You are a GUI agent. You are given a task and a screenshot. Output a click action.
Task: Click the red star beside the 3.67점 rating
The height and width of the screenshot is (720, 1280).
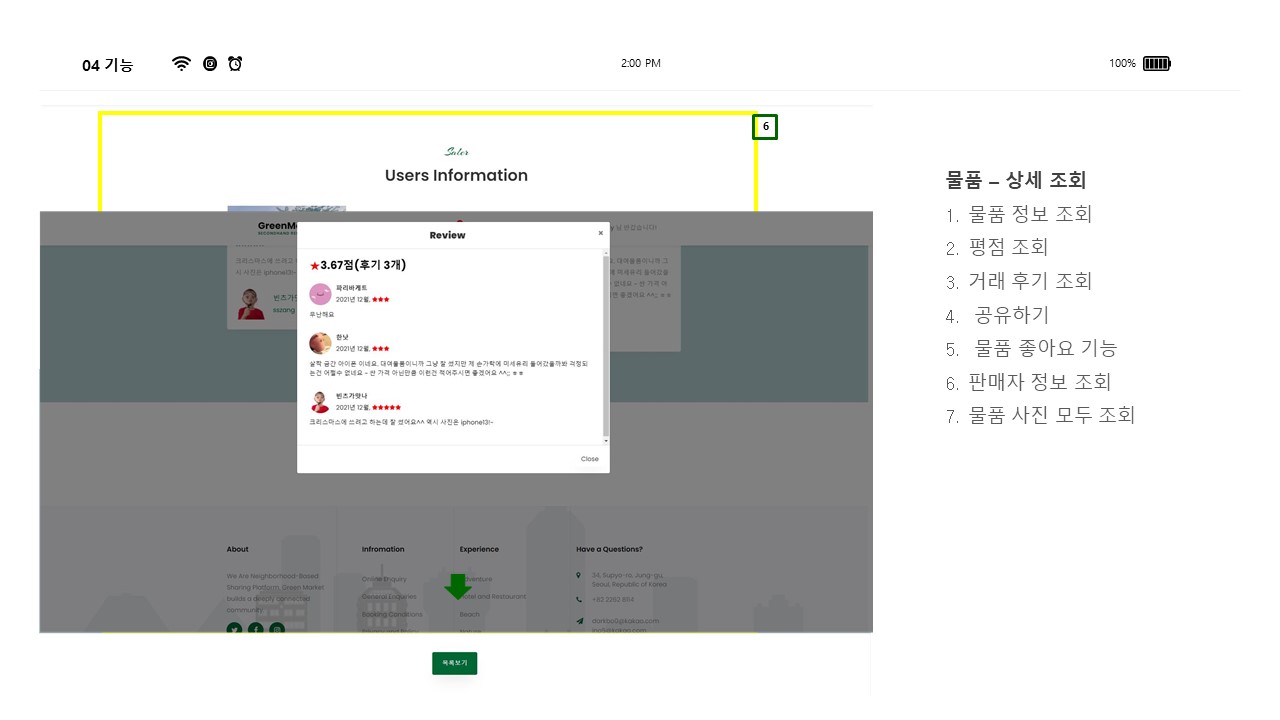(x=314, y=265)
